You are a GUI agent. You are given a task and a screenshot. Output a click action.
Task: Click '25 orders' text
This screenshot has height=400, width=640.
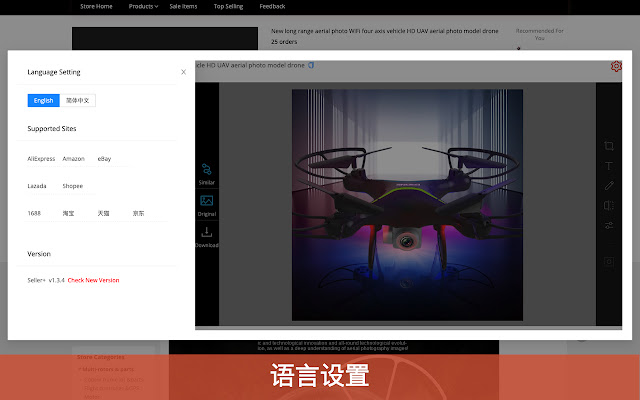pos(284,42)
